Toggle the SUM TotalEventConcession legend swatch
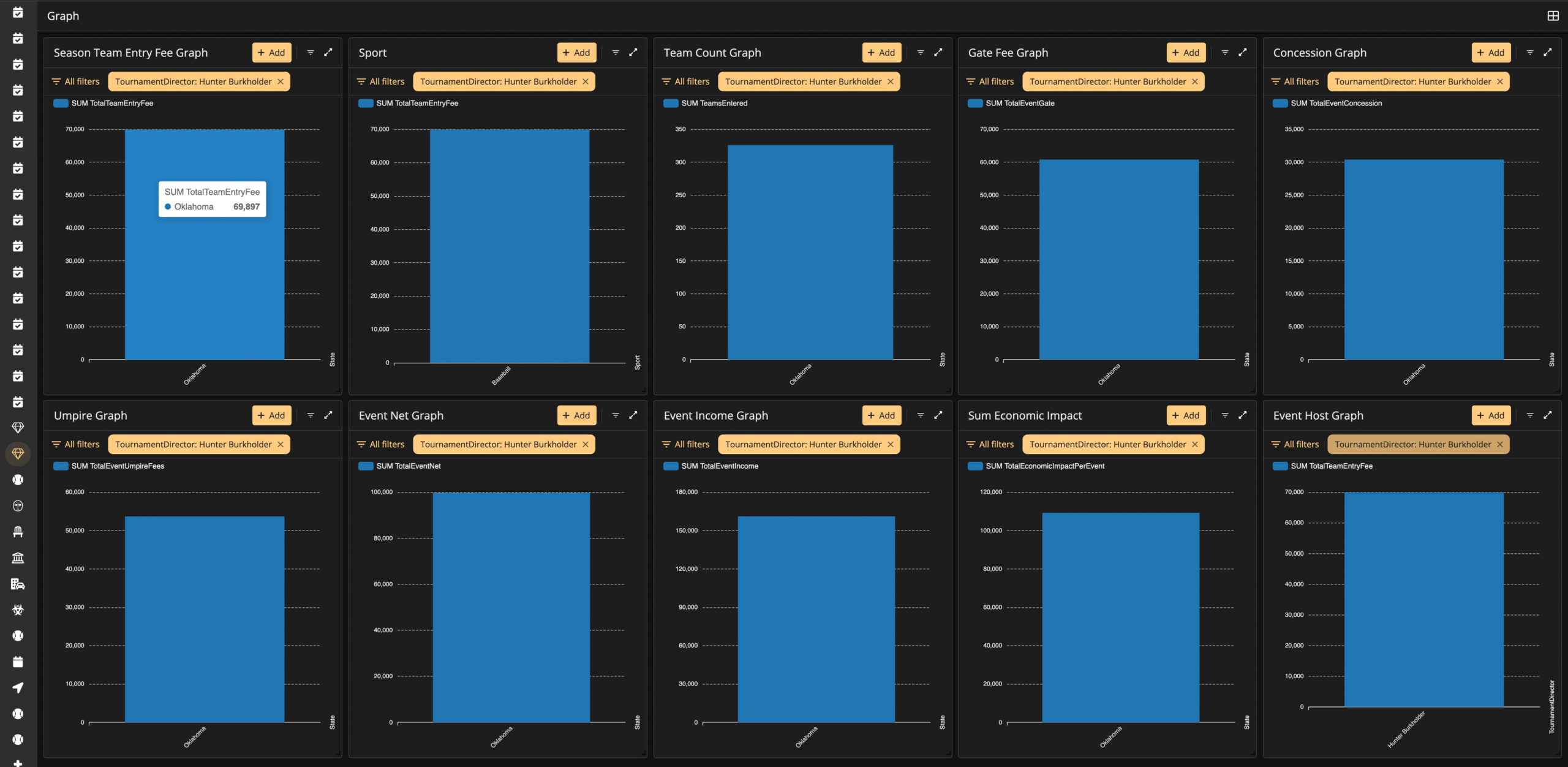1568x767 pixels. pyautogui.click(x=1280, y=104)
